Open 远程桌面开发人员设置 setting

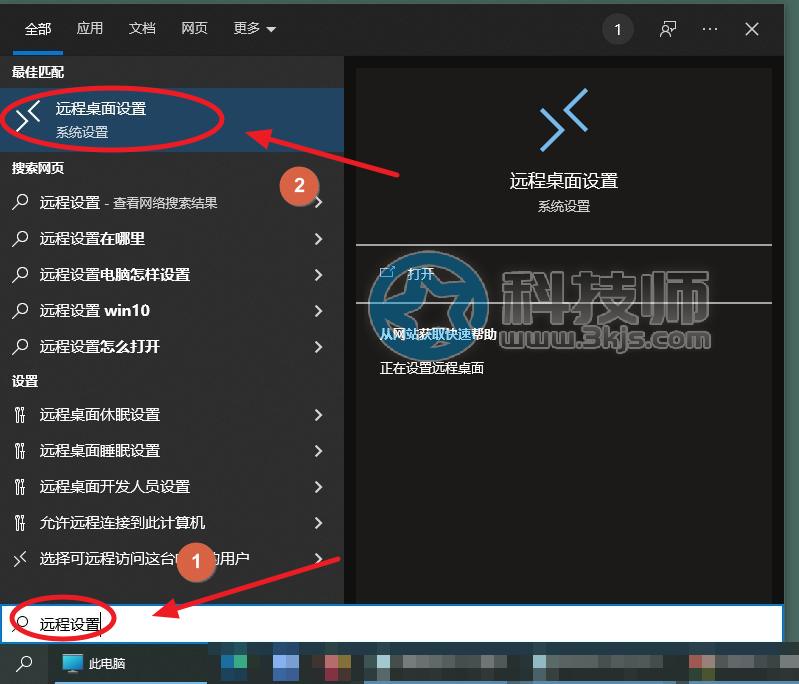[x=172, y=487]
